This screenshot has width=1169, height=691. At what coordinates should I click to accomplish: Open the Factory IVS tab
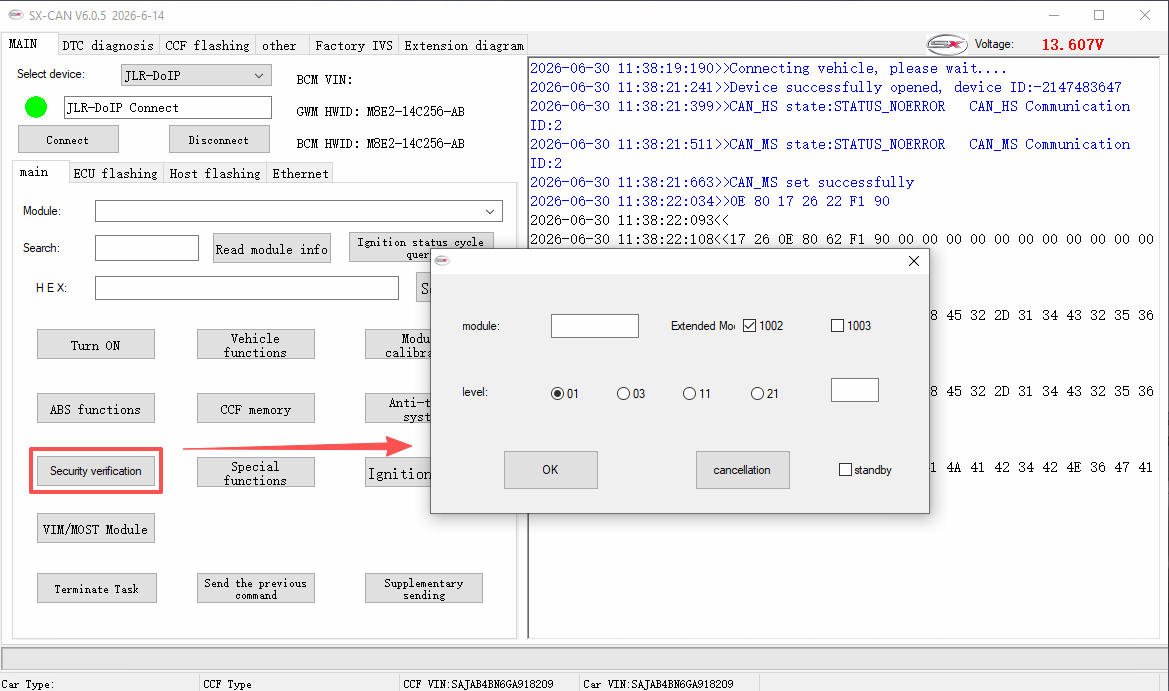(x=353, y=45)
